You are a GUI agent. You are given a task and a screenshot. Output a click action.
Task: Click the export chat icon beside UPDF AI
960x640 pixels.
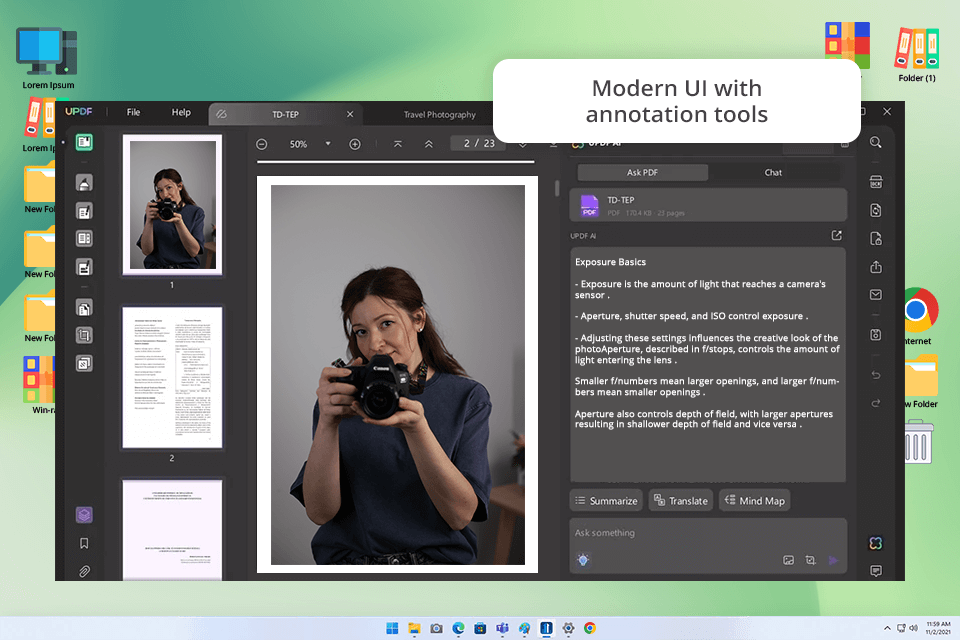(x=836, y=236)
